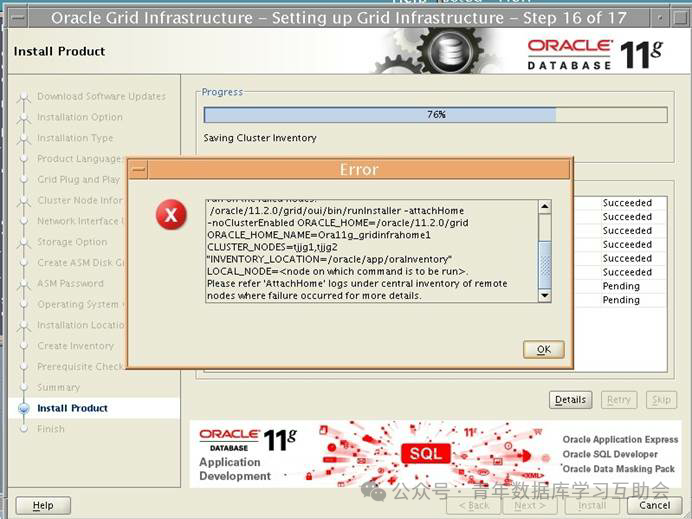Open the installer window menu button
692x519 pixels.
coord(19,18)
